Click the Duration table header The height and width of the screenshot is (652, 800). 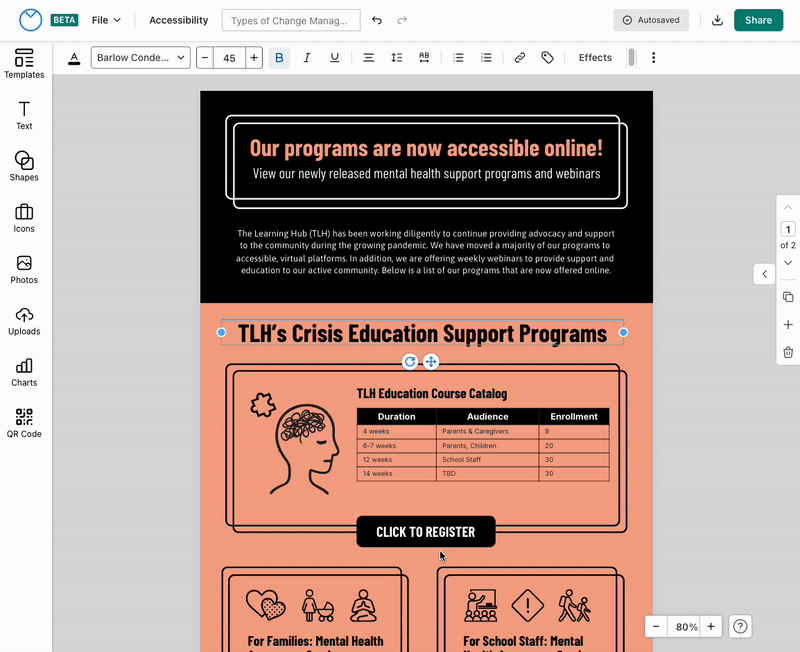396,416
